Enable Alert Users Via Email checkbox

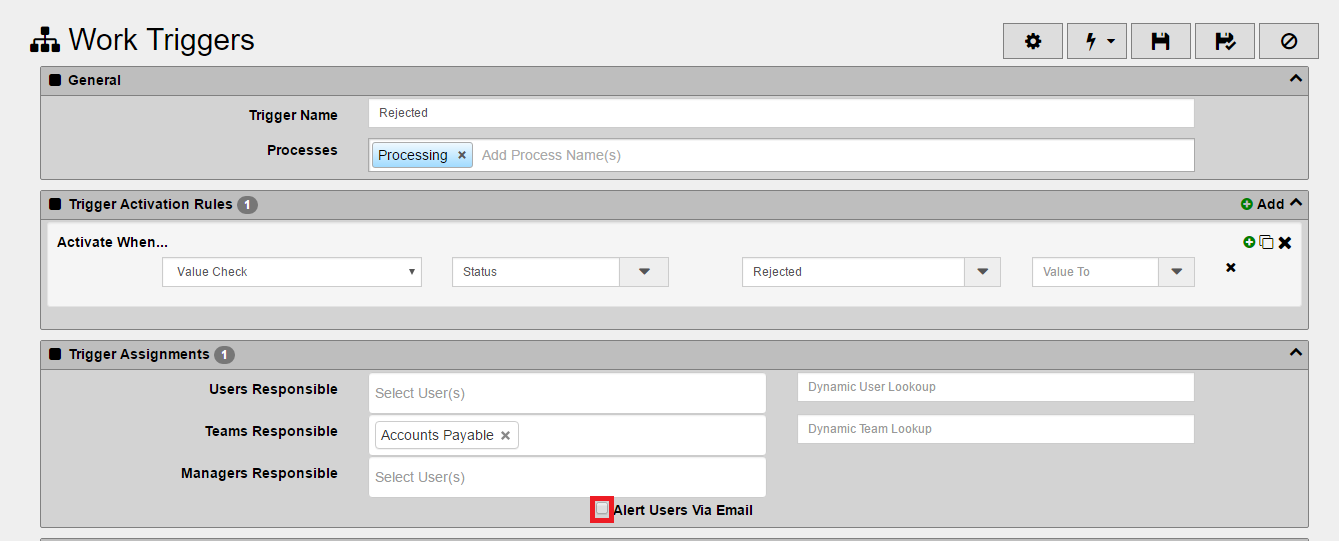(x=602, y=509)
